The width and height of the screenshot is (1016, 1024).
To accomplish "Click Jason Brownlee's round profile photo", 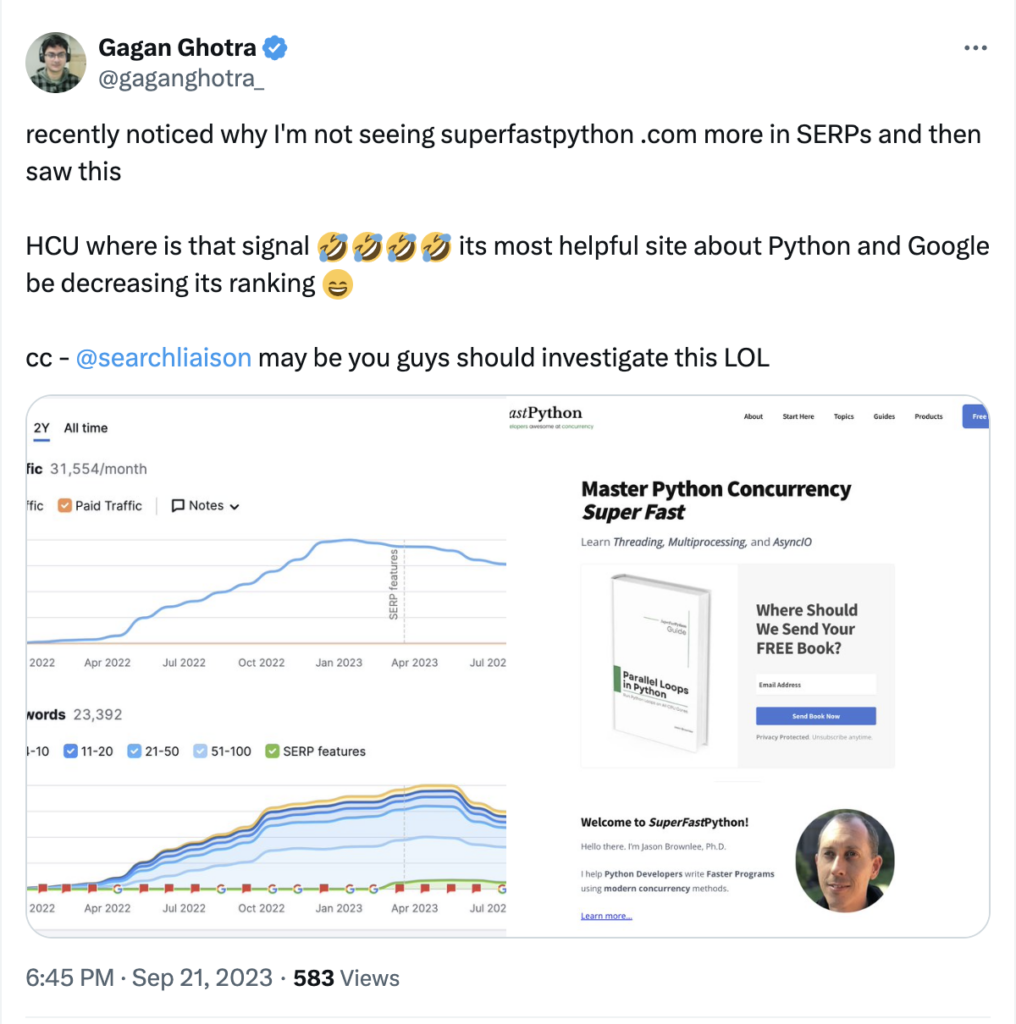I will 844,861.
